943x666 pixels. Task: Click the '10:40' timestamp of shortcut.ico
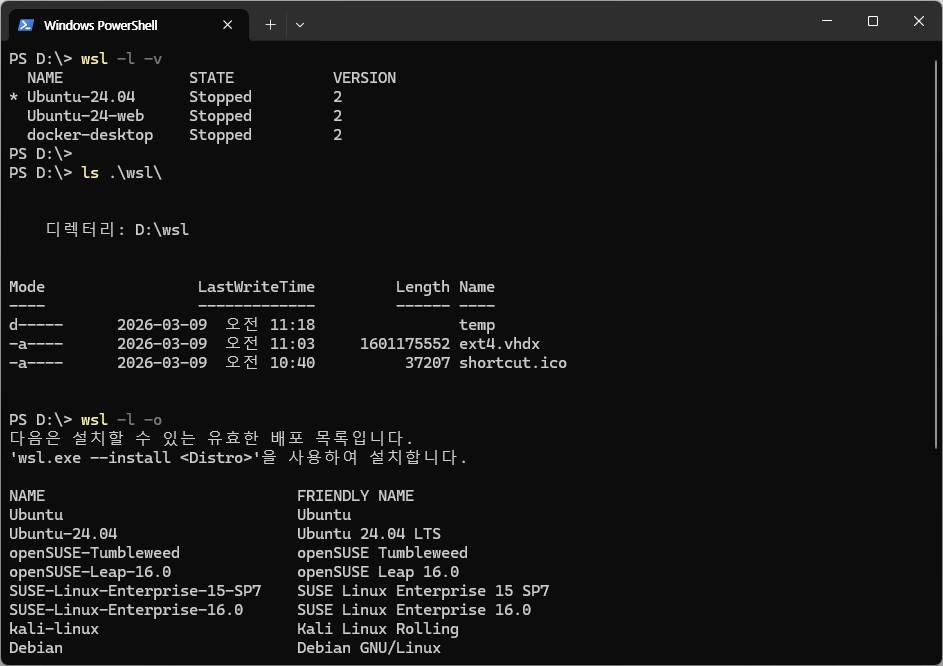click(x=292, y=363)
